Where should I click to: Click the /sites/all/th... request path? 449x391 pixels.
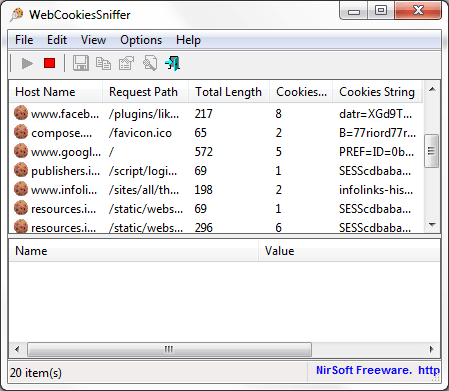coord(144,190)
